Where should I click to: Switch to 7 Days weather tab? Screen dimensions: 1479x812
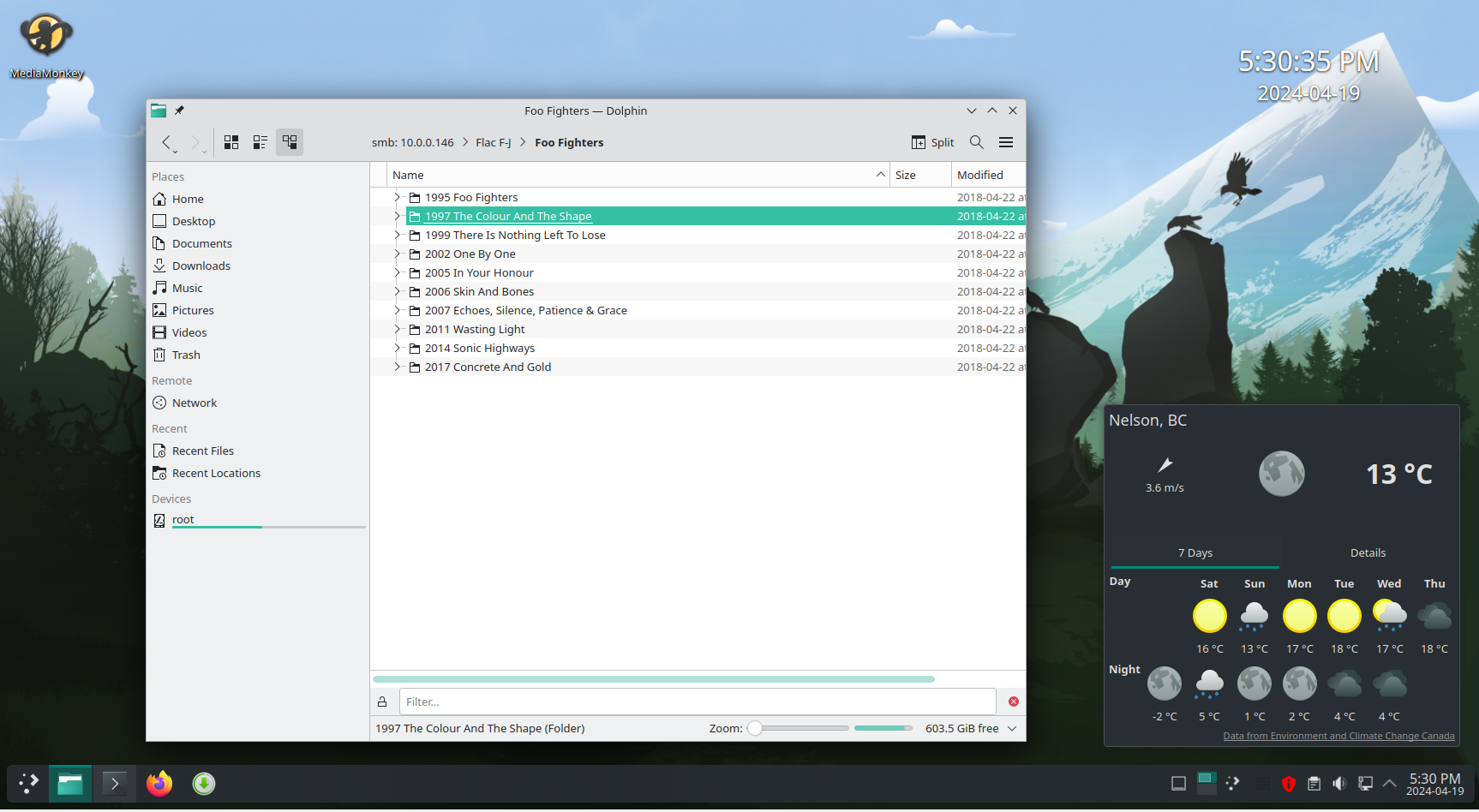pyautogui.click(x=1195, y=552)
